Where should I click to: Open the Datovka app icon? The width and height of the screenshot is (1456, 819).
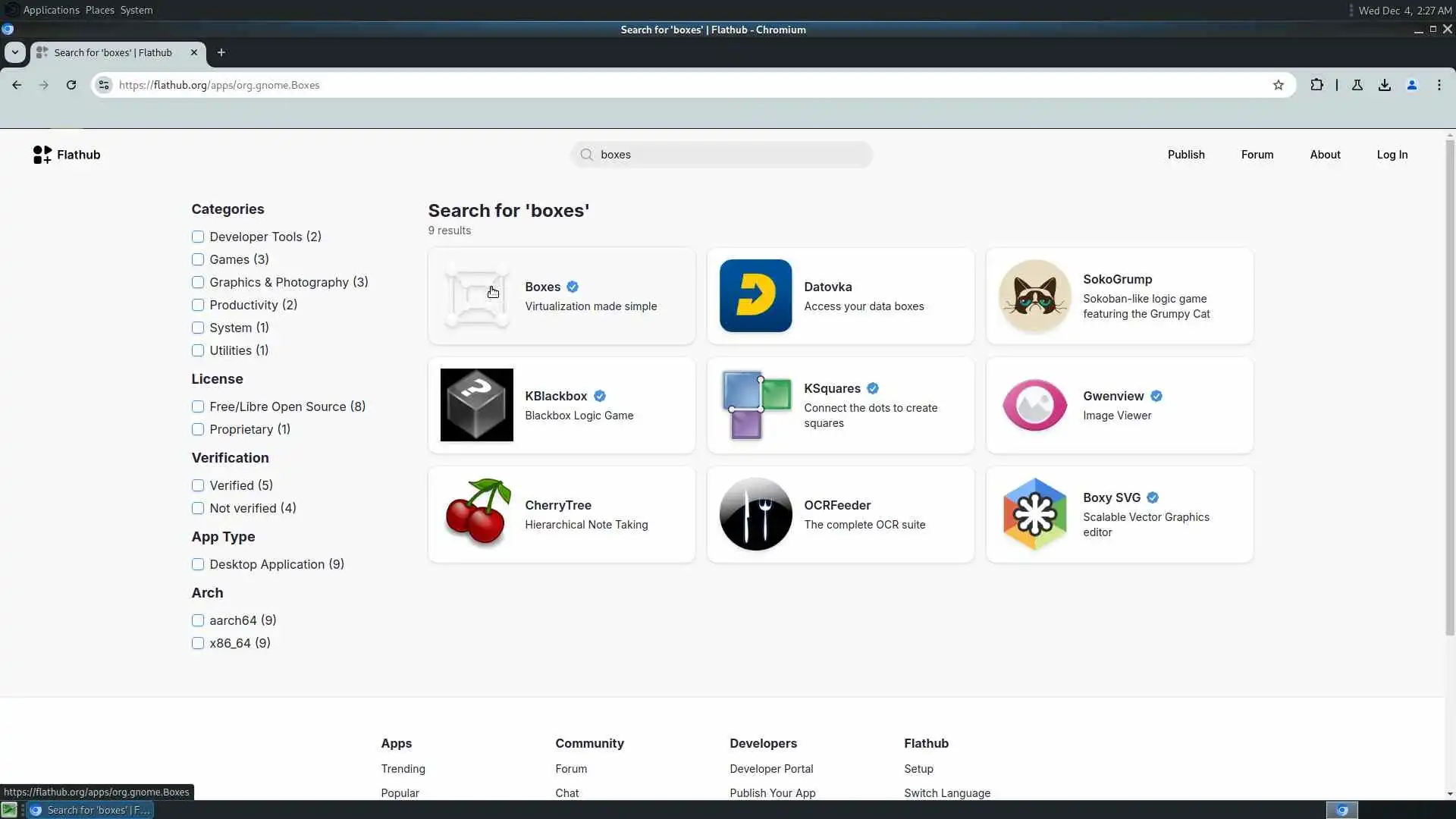point(755,296)
